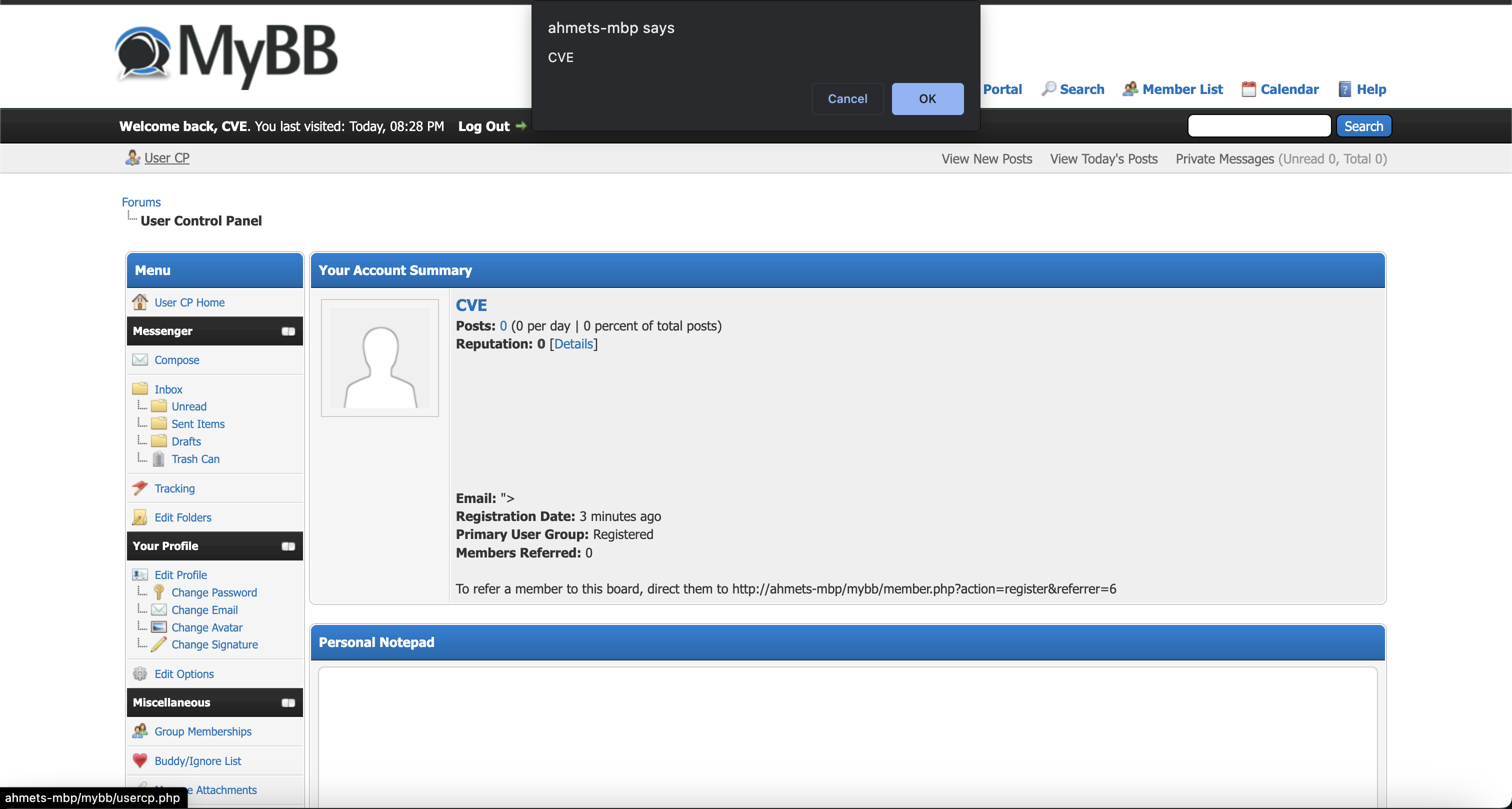This screenshot has height=809, width=1512.
Task: Click the Unread folder icon
Action: 158,405
